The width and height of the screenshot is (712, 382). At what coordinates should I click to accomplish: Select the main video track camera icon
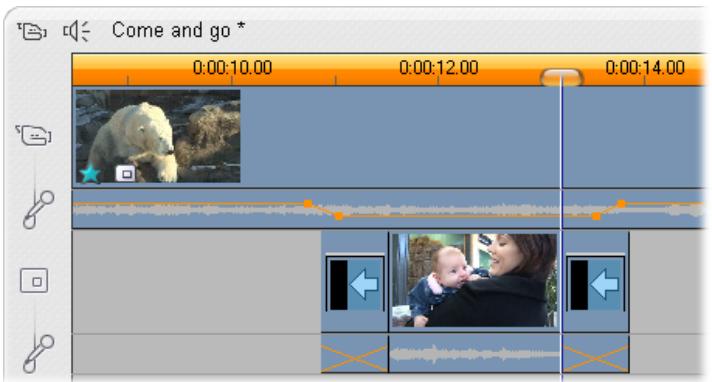point(34,135)
